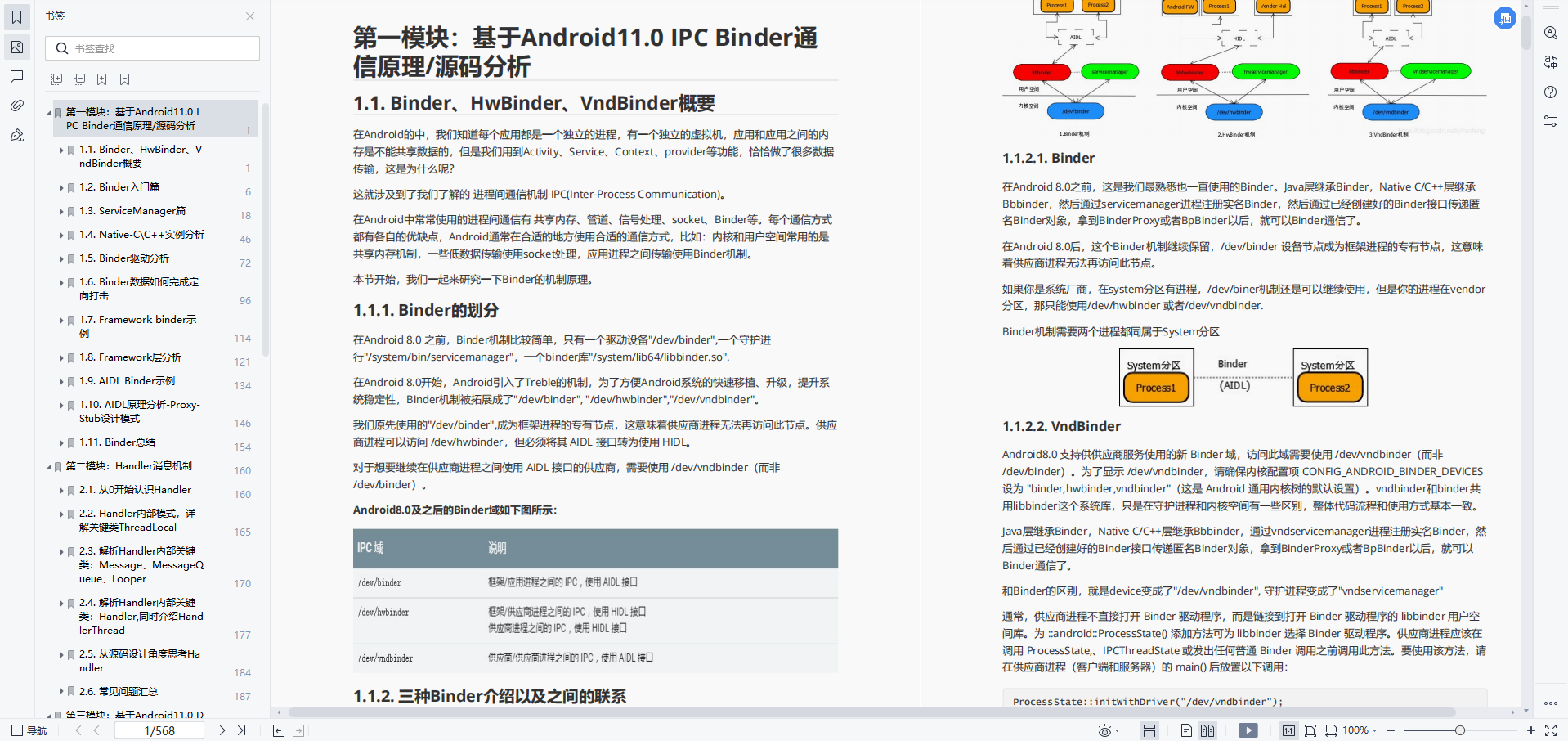Collapse the 第一模块 bookmark tree

coord(48,112)
